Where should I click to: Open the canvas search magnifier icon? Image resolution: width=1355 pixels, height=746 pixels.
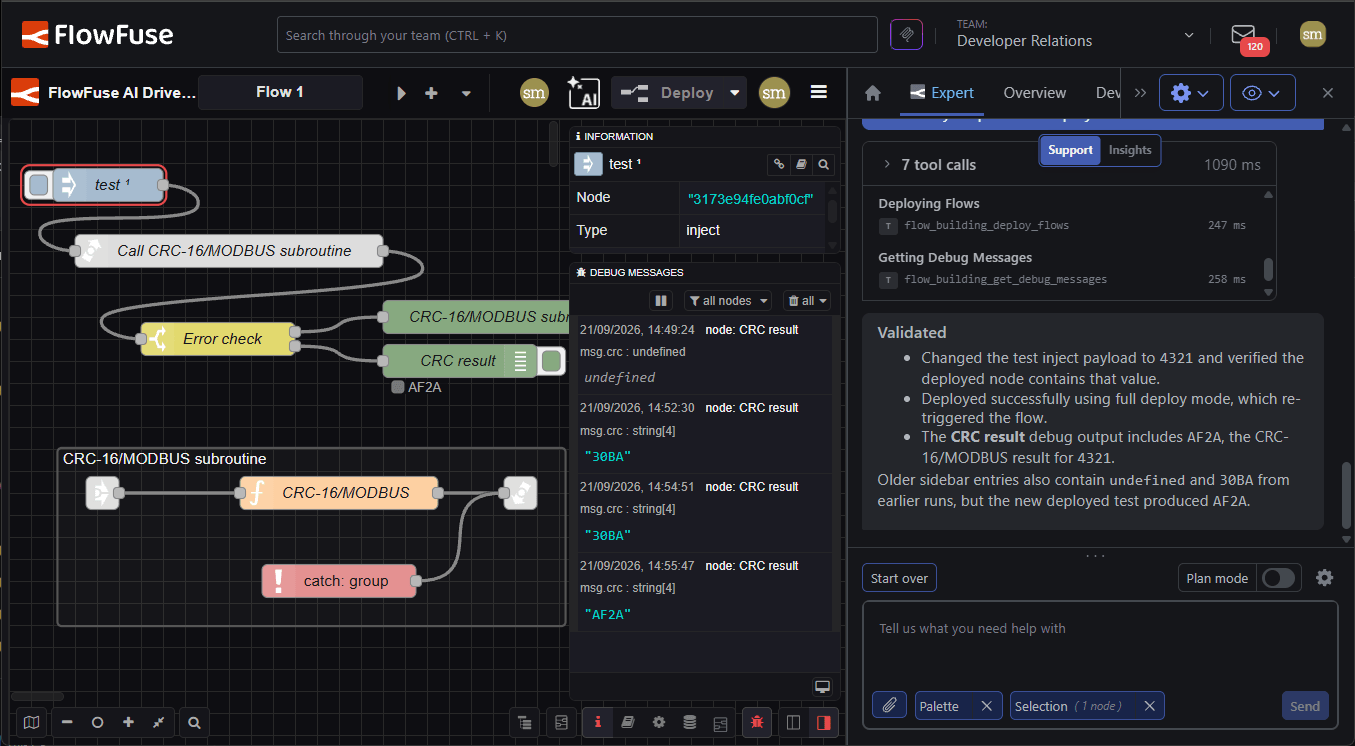click(194, 722)
